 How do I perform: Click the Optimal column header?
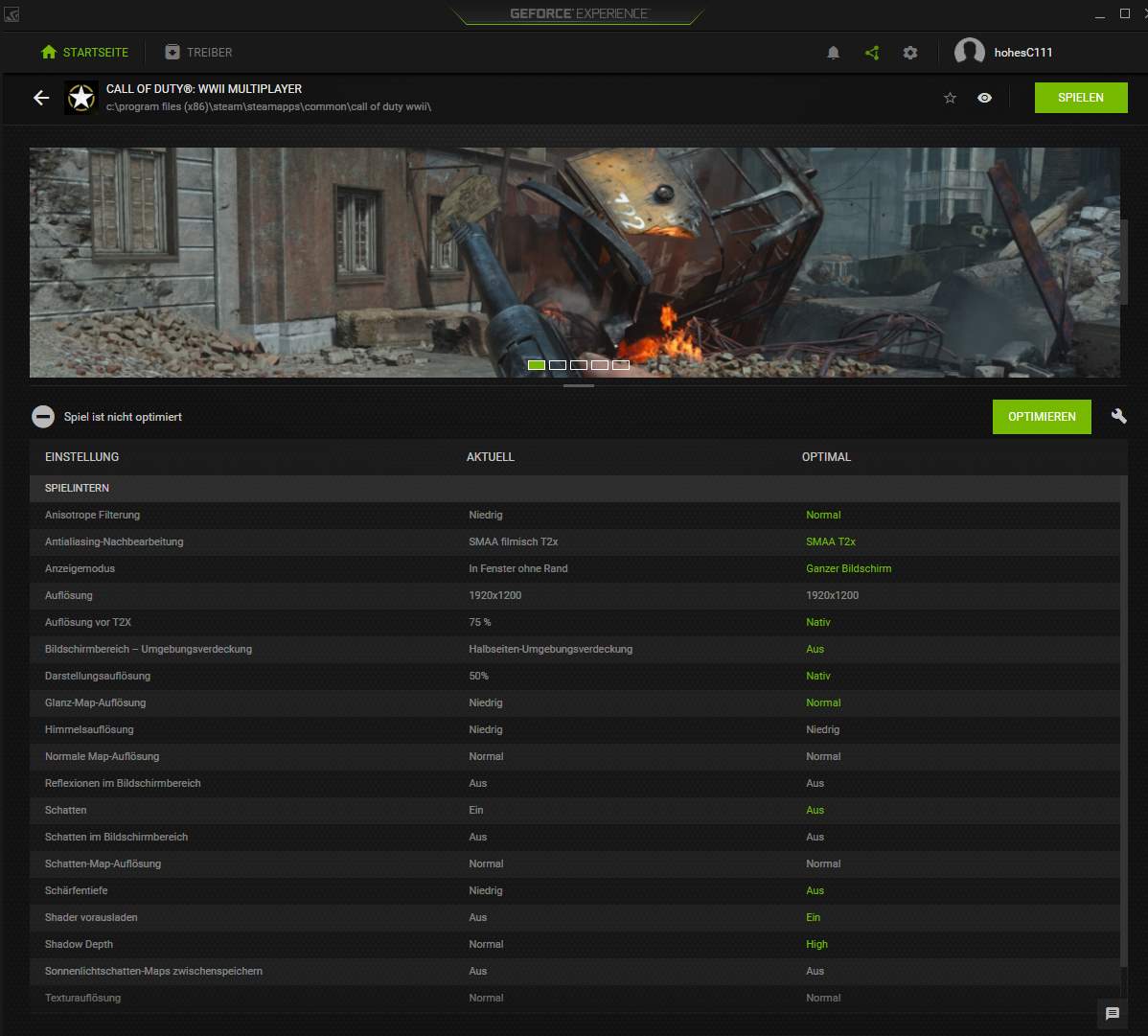coord(826,457)
